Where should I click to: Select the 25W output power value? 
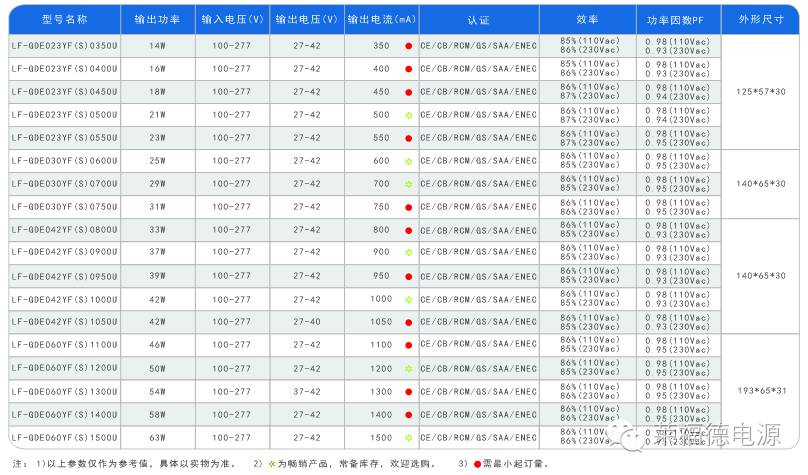point(157,161)
